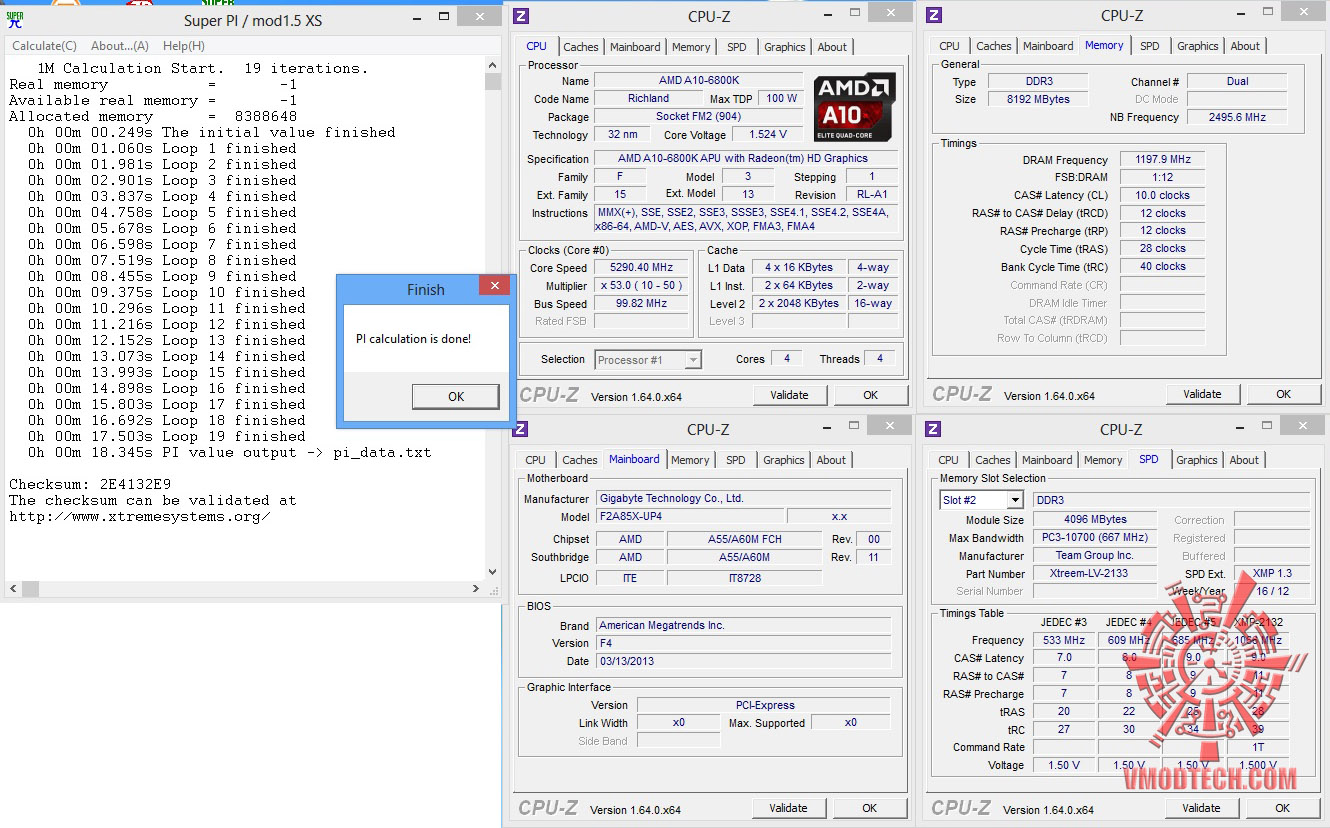Switch to CPU tab in the Memory CPU-Z window
Image resolution: width=1330 pixels, height=828 pixels.
point(949,46)
